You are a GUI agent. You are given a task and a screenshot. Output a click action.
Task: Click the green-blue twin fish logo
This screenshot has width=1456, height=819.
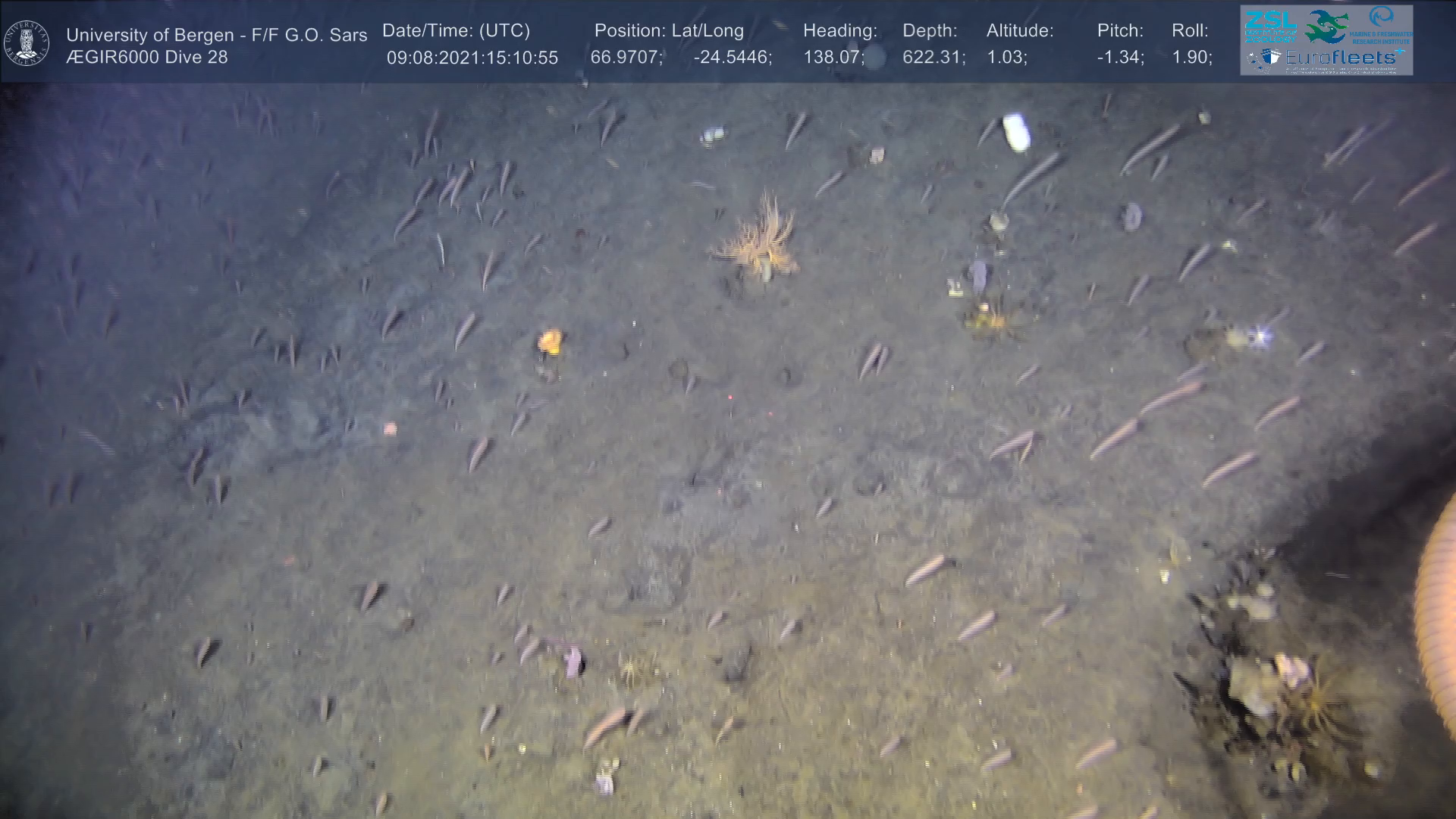1326,26
